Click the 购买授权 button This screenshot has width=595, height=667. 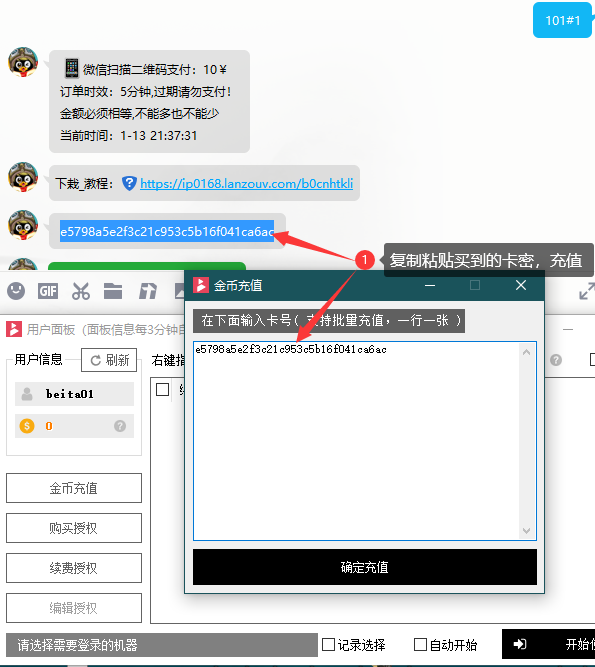[74, 528]
